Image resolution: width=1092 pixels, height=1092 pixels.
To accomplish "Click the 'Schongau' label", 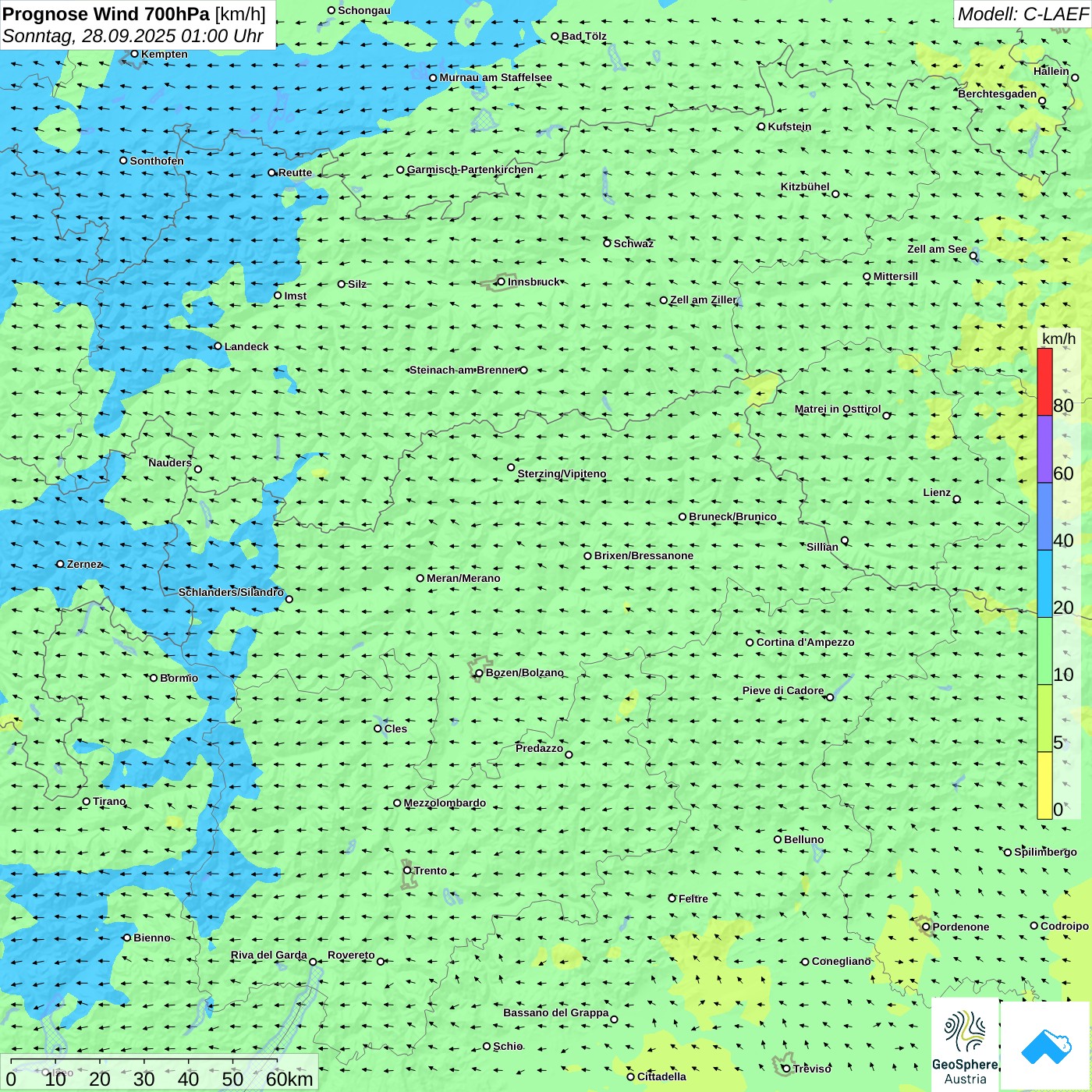I will 364,10.
